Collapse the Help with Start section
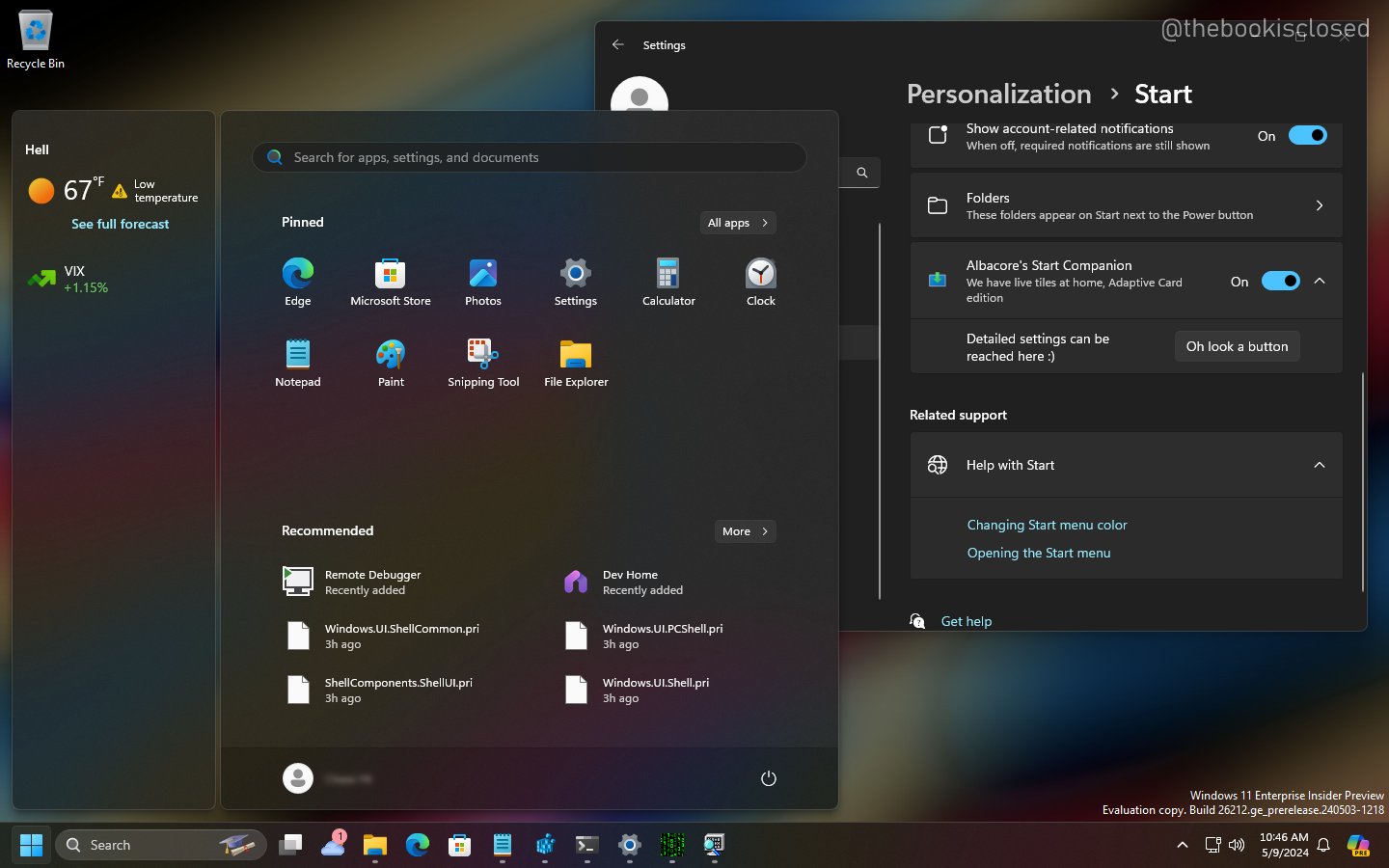The height and width of the screenshot is (868, 1389). [x=1320, y=465]
